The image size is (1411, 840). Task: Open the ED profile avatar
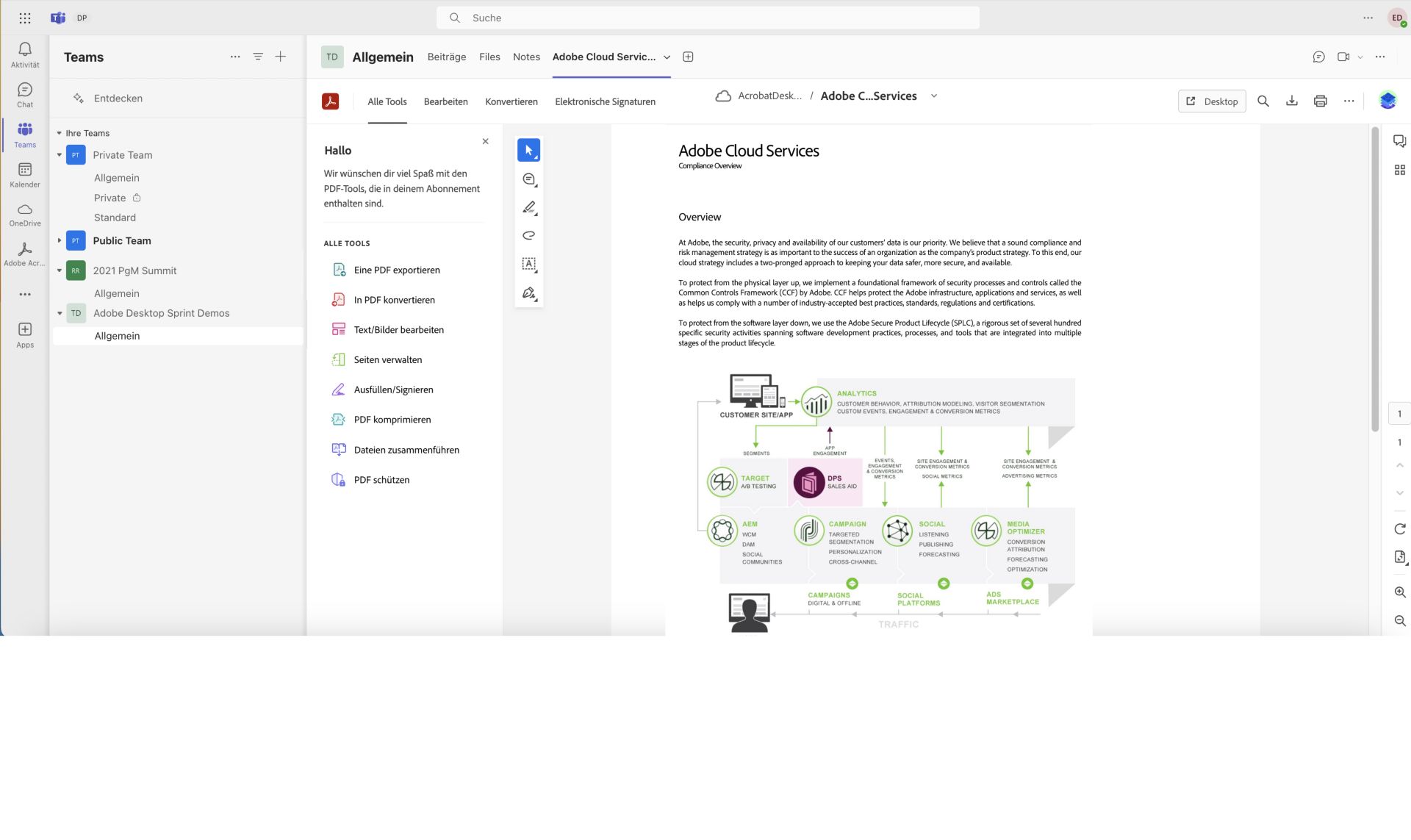[1396, 18]
